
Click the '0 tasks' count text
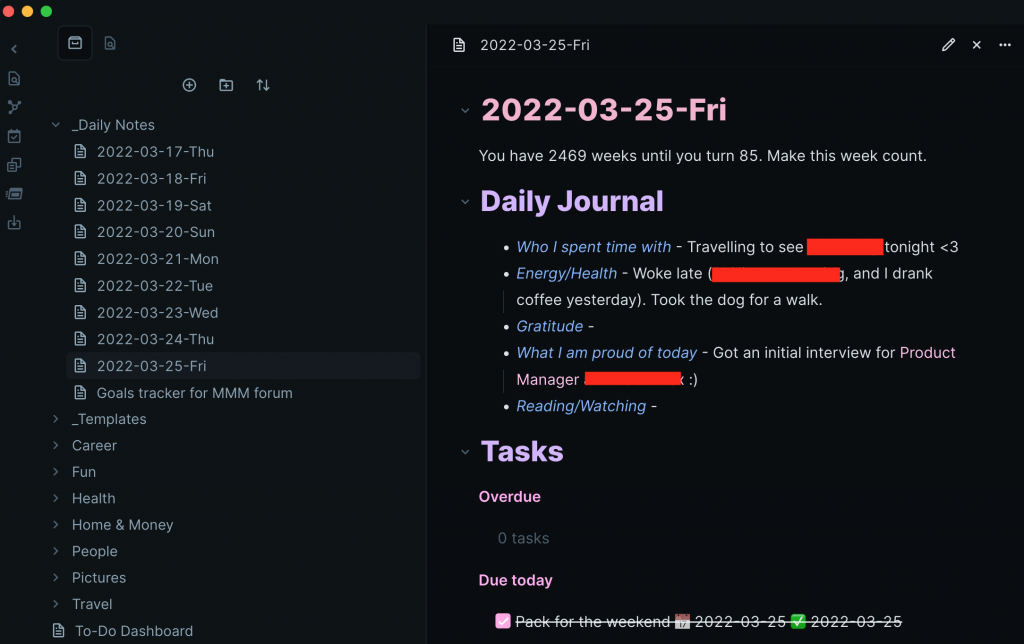coord(523,538)
